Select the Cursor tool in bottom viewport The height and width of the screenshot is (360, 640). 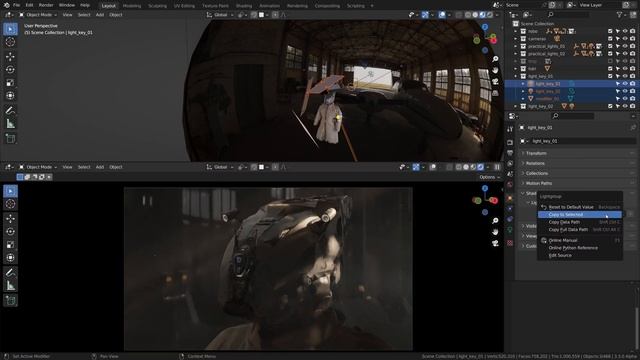point(10,204)
